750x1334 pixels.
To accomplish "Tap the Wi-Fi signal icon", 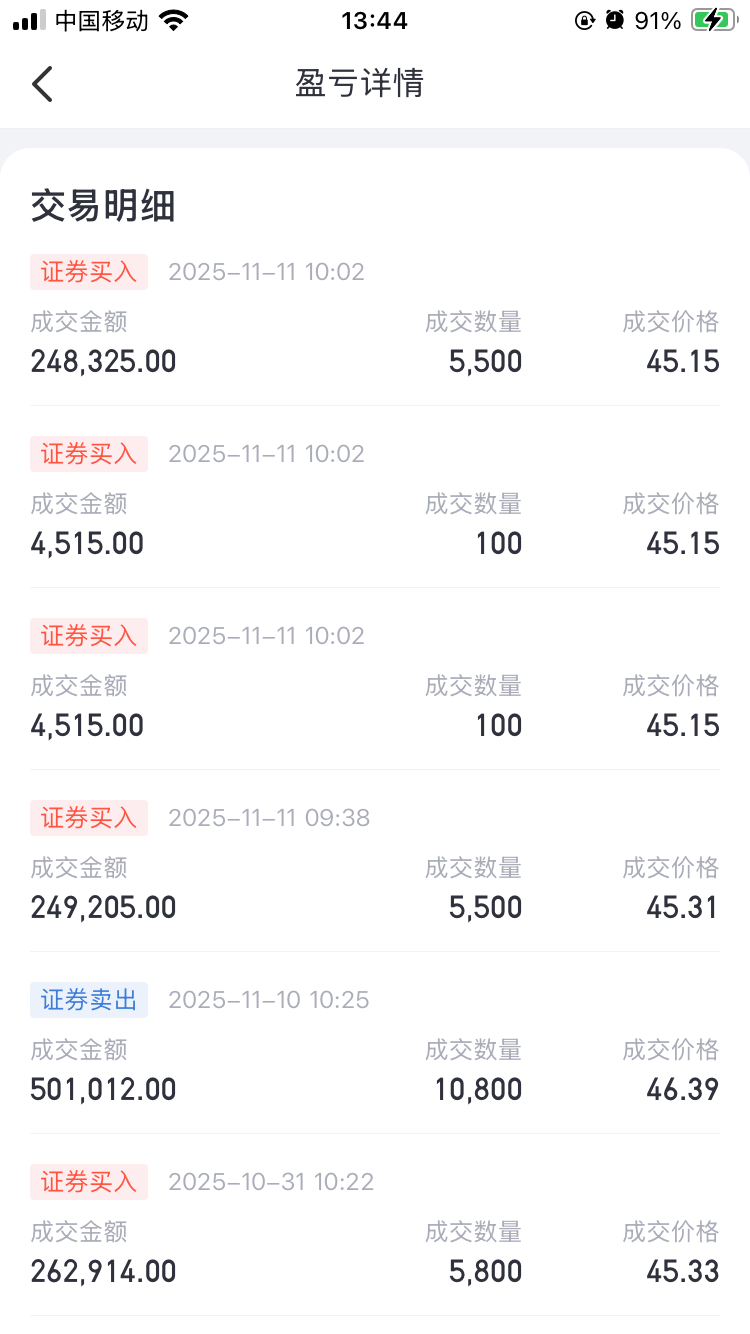I will (174, 21).
